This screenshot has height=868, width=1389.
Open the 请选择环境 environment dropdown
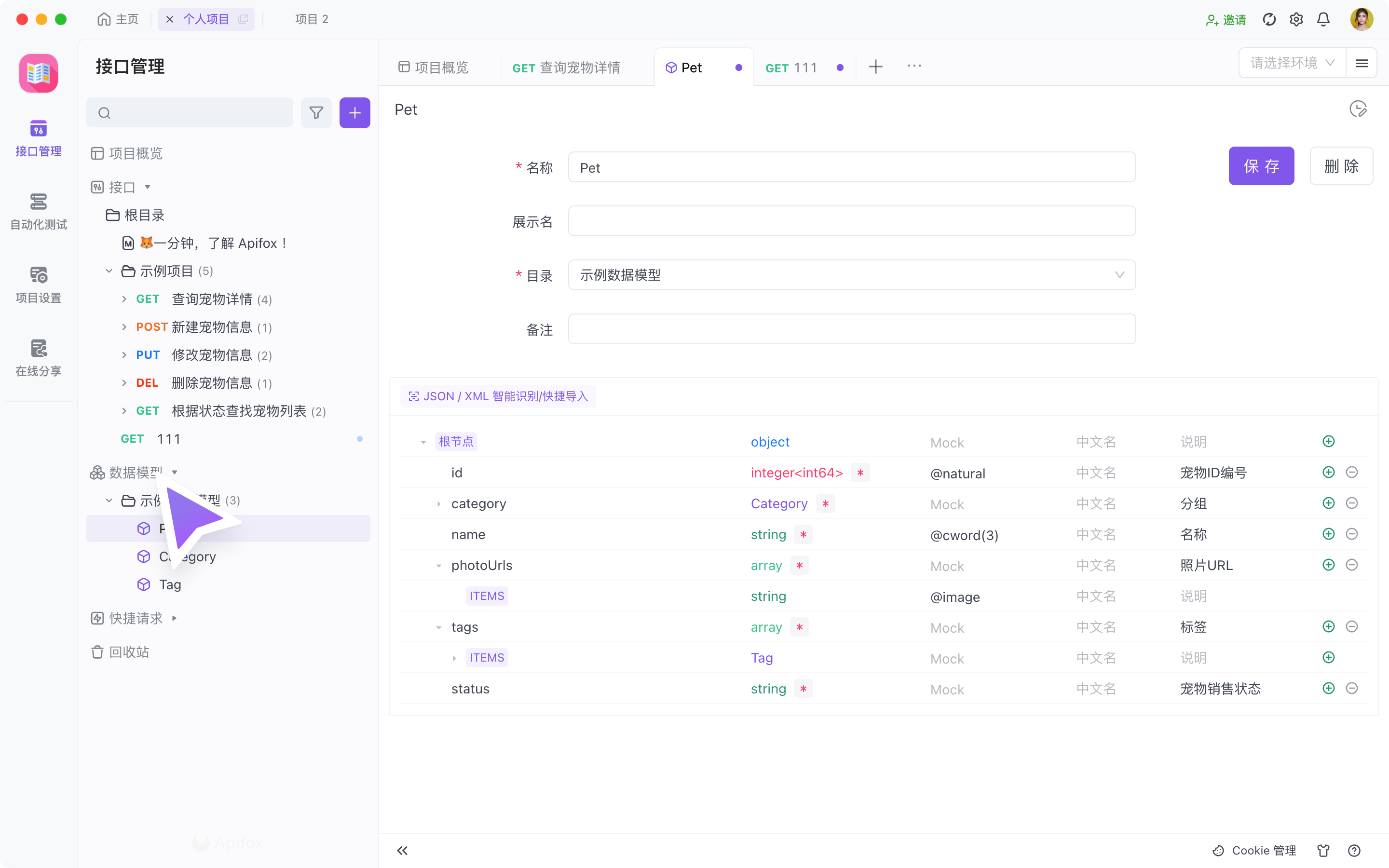pyautogui.click(x=1292, y=63)
